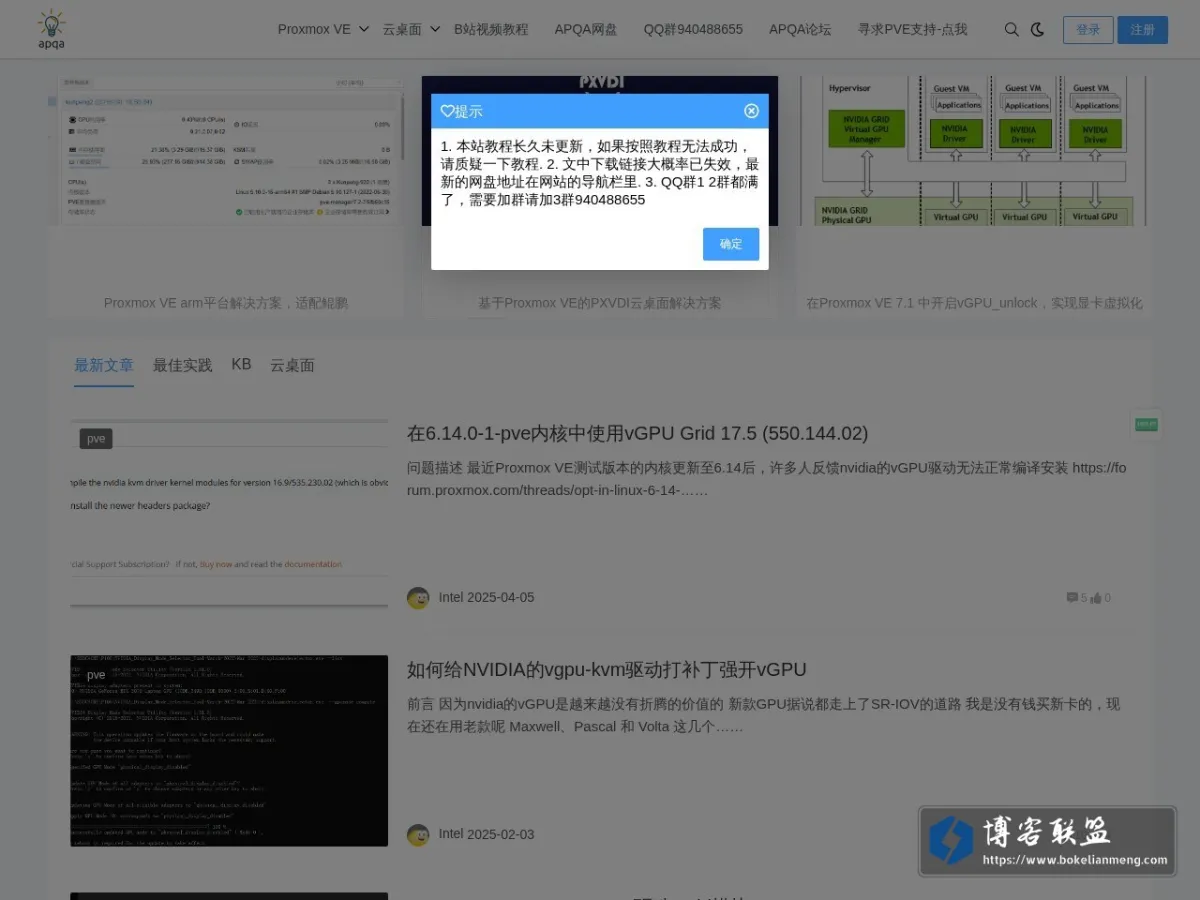
Task: Open article 如何给NVIDIA的vgpu-kvm驱动打补丁强开vGPU
Action: click(606, 669)
